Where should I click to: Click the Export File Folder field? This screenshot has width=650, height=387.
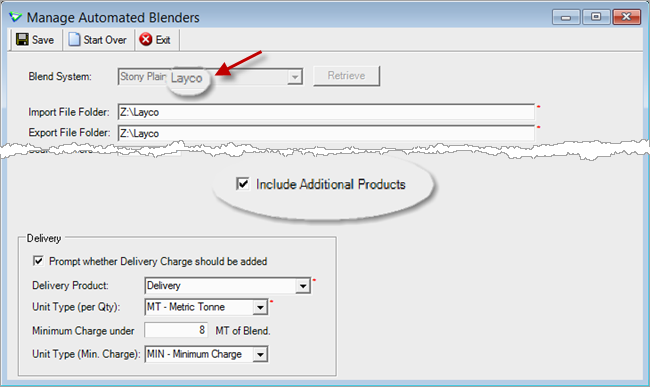326,133
